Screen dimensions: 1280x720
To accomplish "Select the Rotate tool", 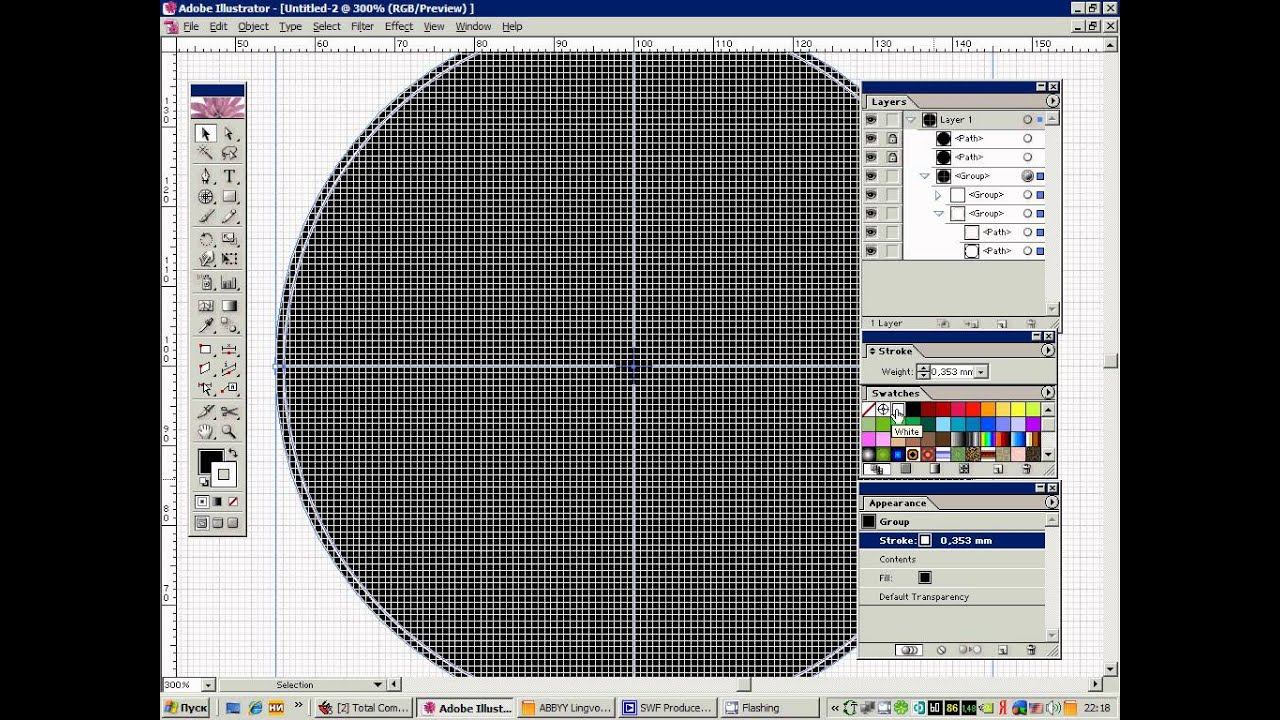I will (x=206, y=240).
